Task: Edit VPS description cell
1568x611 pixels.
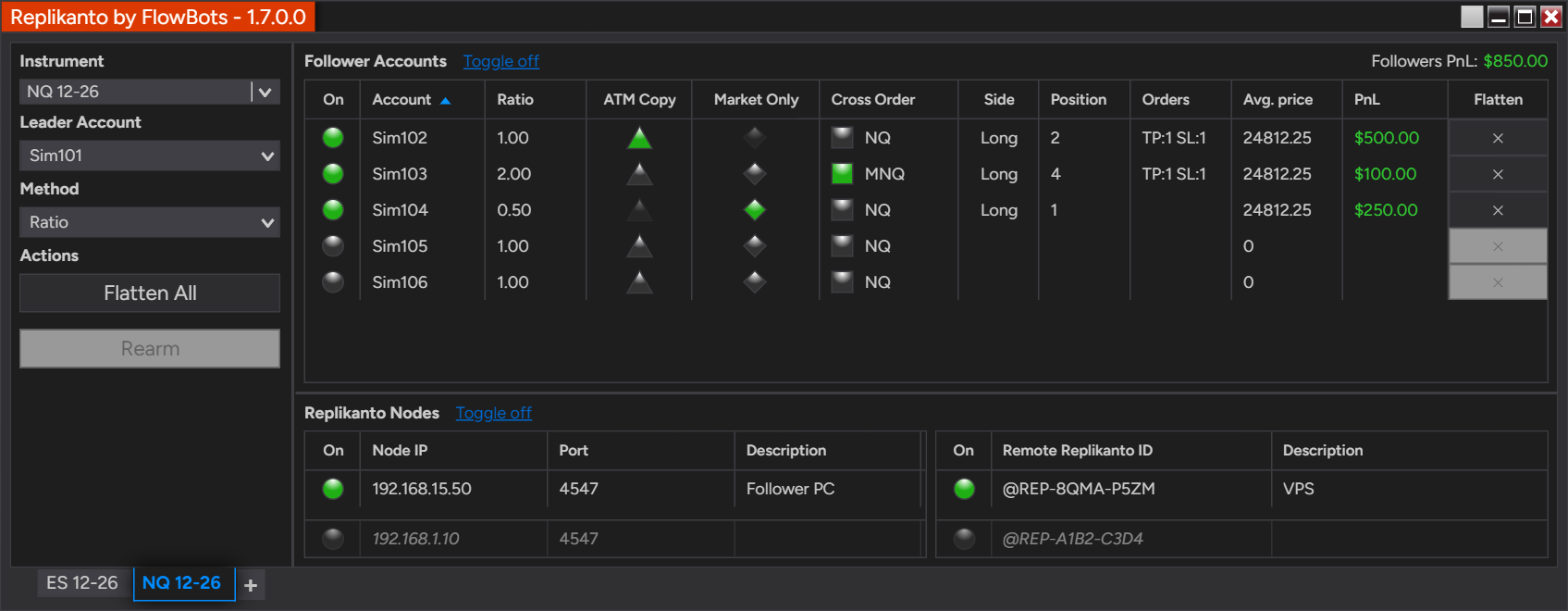Action: point(1409,489)
